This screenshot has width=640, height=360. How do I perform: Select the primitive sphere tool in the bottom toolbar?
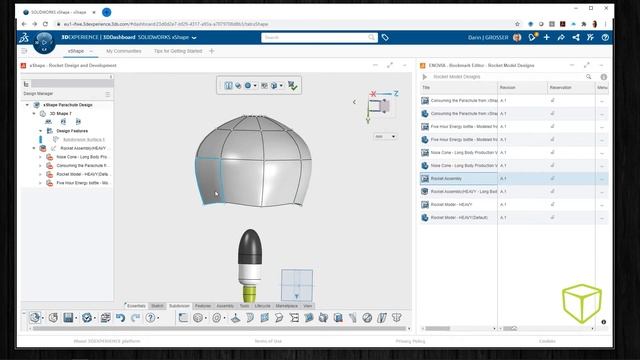click(x=198, y=318)
